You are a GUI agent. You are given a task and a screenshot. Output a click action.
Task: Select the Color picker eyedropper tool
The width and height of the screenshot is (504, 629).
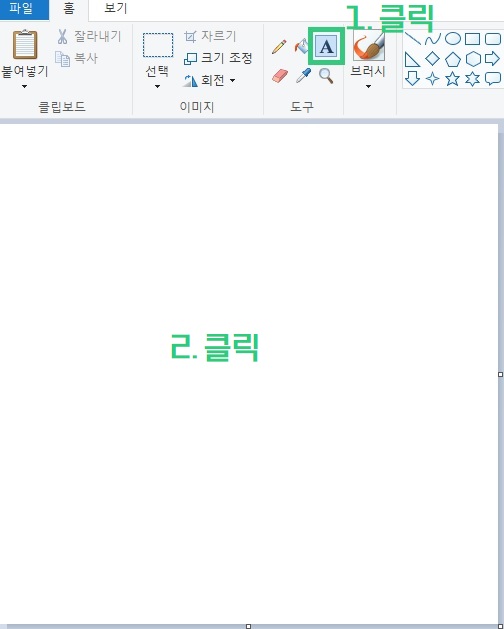(x=303, y=75)
